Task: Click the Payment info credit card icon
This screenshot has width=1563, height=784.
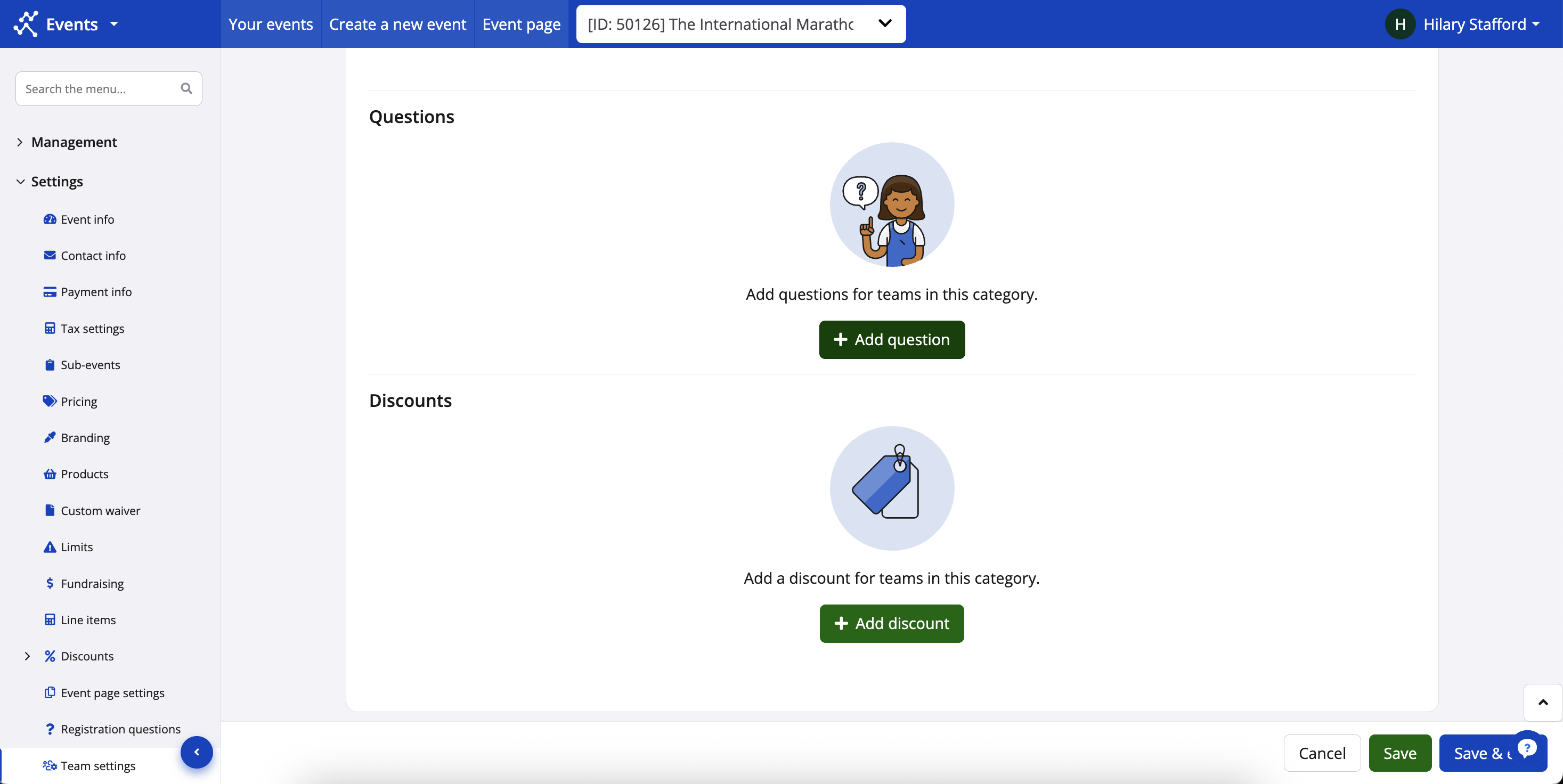Action: click(x=50, y=292)
